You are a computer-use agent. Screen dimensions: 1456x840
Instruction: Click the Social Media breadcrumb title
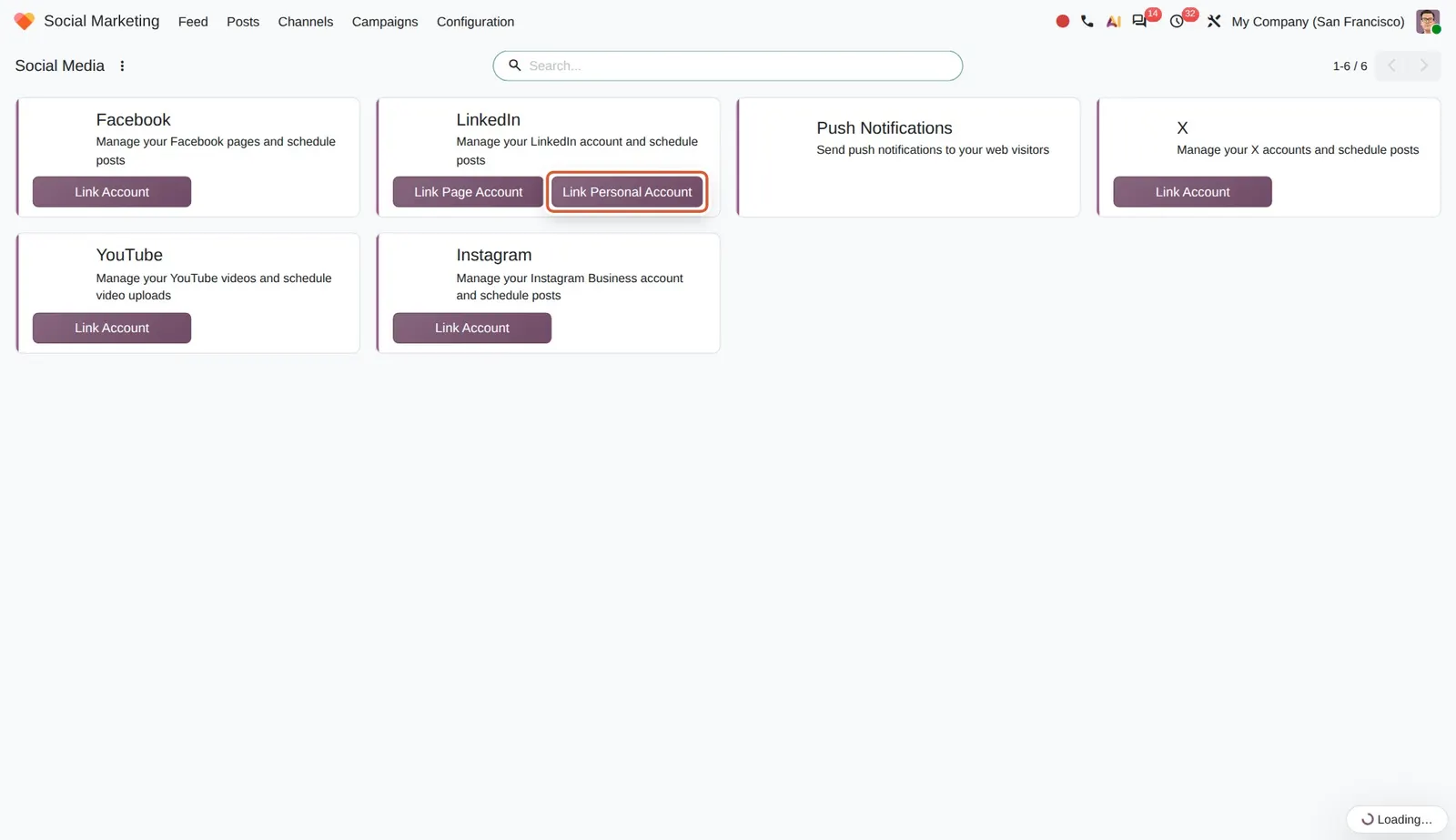click(x=59, y=66)
